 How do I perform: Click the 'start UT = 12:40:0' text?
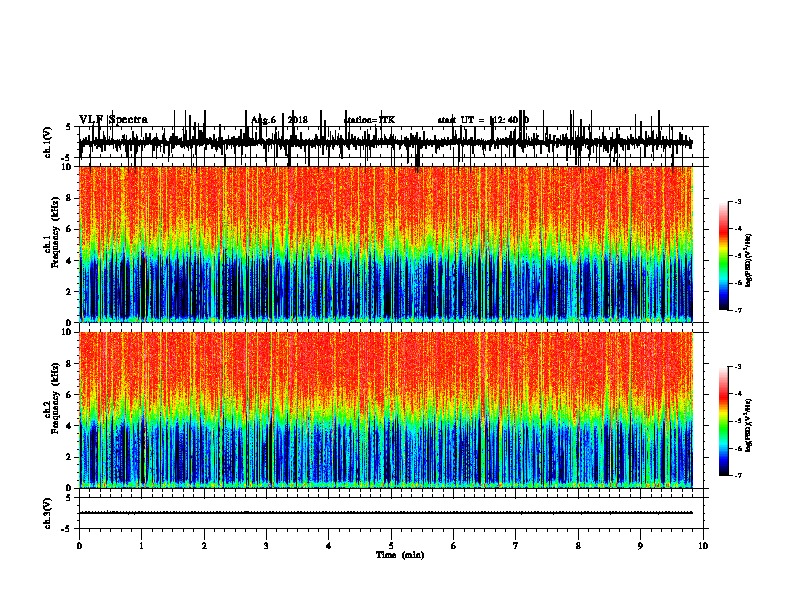click(x=483, y=120)
